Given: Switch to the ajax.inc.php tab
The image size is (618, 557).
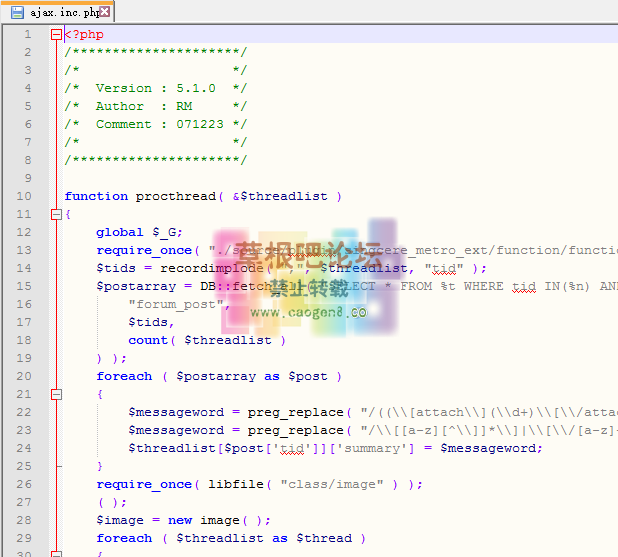Looking at the screenshot, I should (x=65, y=12).
